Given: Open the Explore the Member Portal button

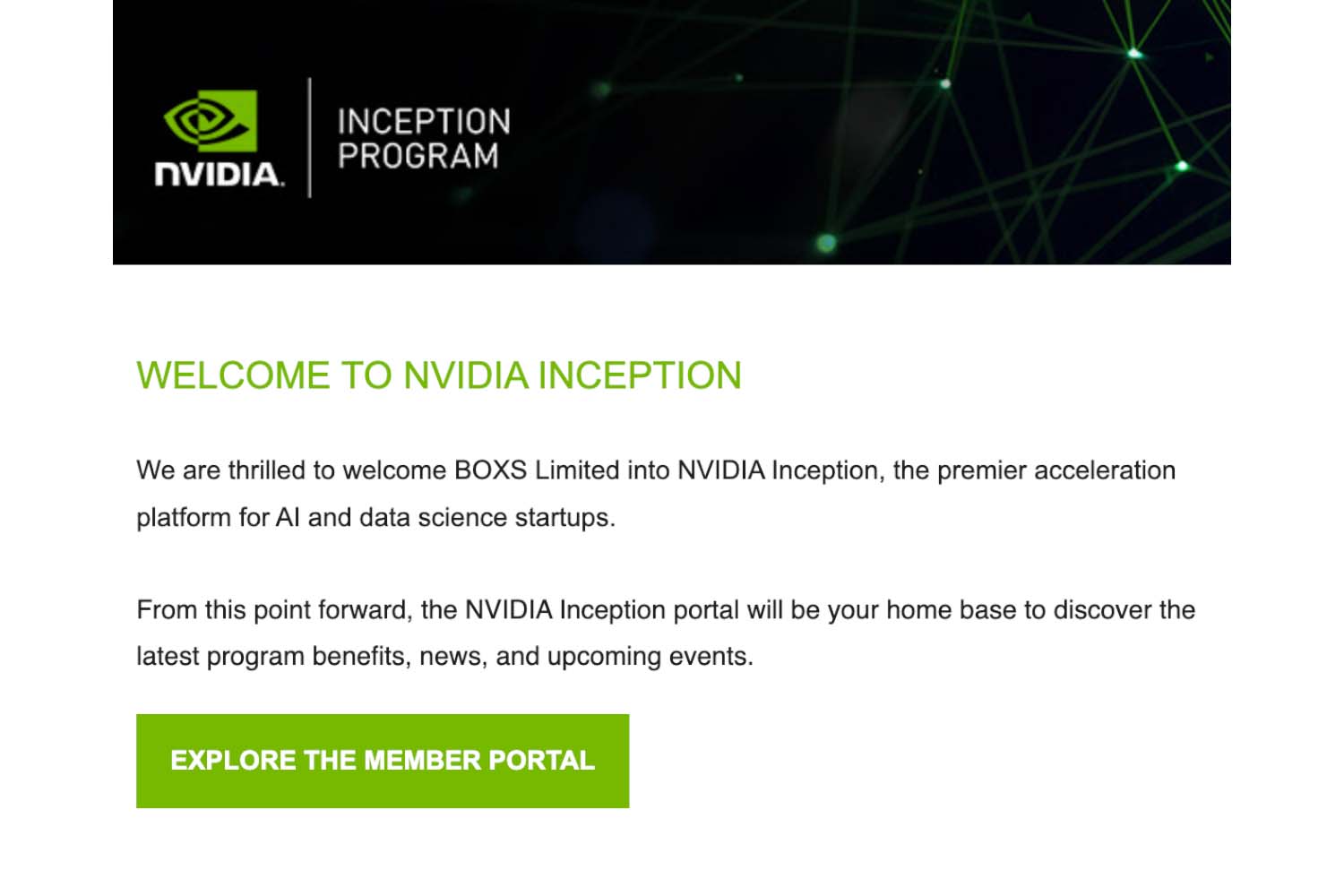Looking at the screenshot, I should 383,761.
